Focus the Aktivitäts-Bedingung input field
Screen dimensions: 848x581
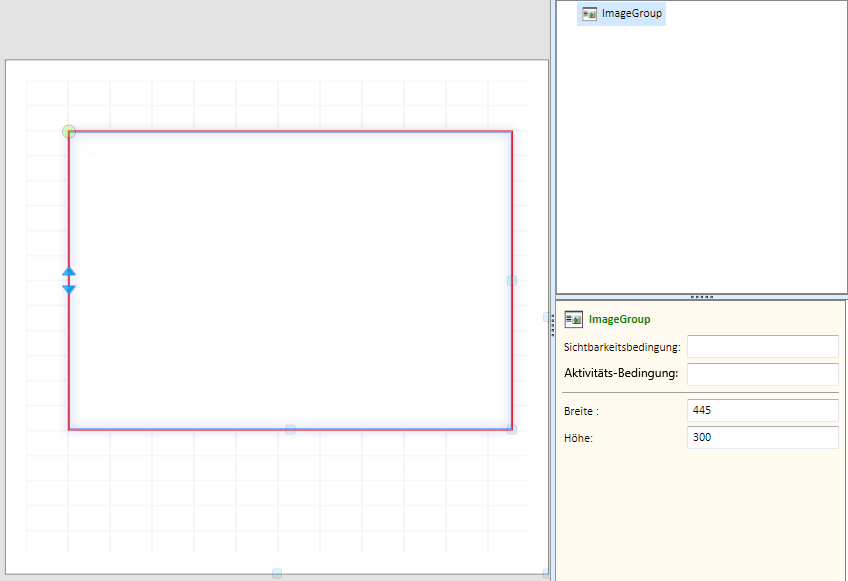coord(762,374)
